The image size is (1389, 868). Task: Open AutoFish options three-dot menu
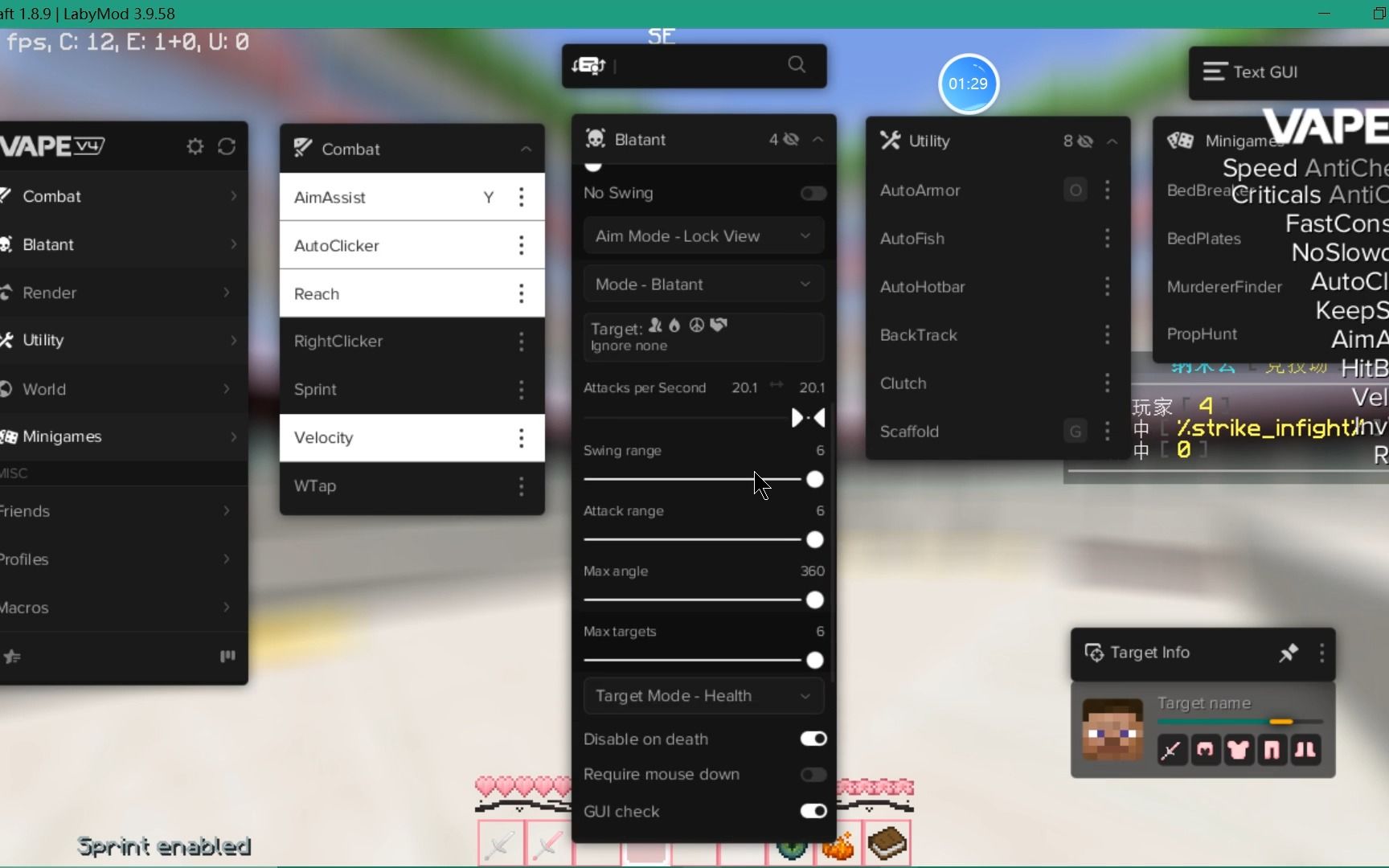pos(1108,238)
